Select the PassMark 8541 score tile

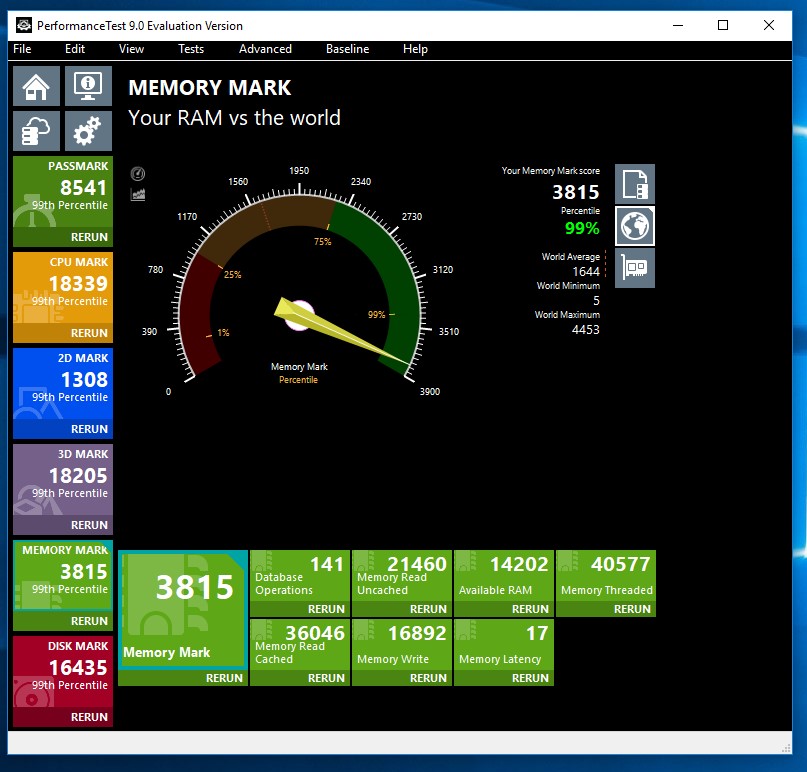tap(63, 191)
